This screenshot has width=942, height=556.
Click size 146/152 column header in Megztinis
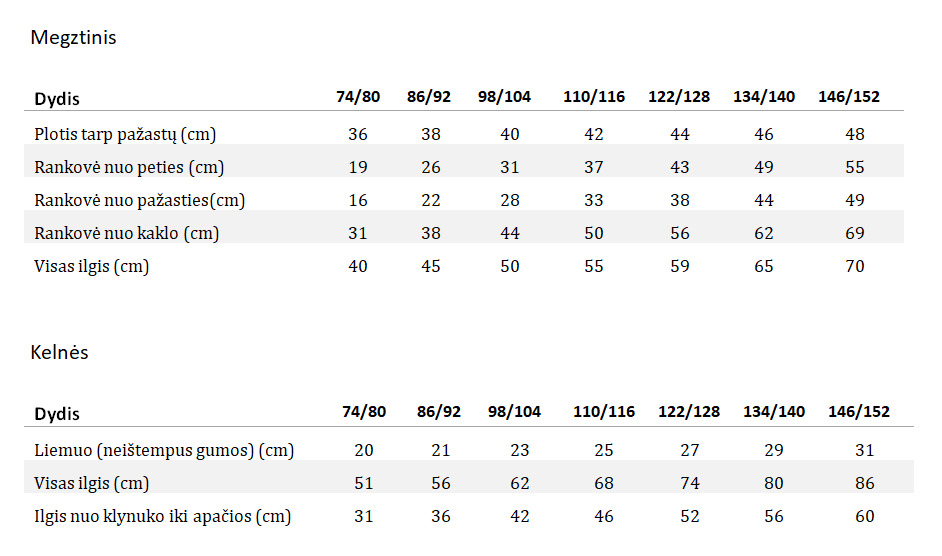849,97
